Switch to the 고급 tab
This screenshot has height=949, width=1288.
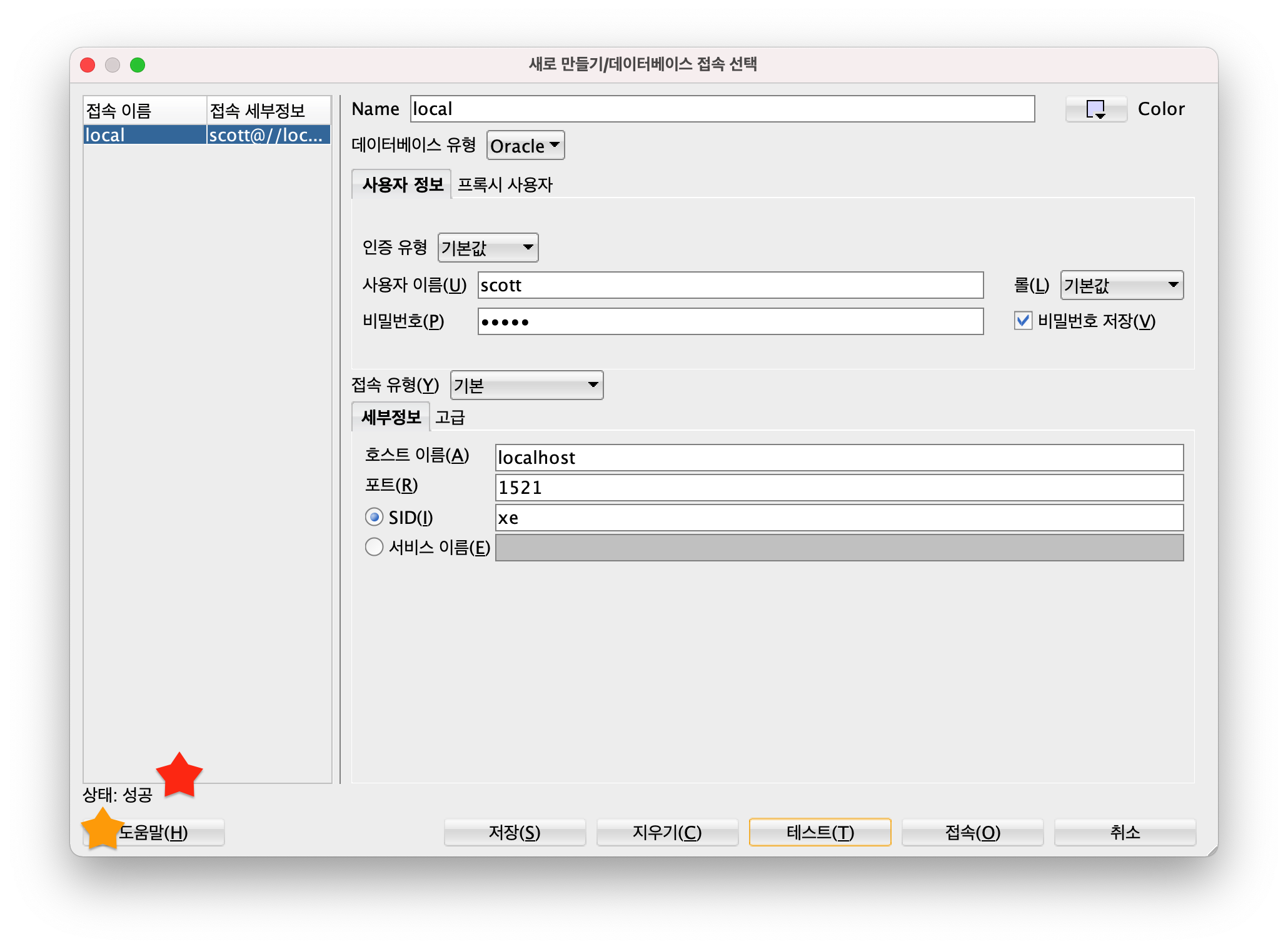[450, 417]
